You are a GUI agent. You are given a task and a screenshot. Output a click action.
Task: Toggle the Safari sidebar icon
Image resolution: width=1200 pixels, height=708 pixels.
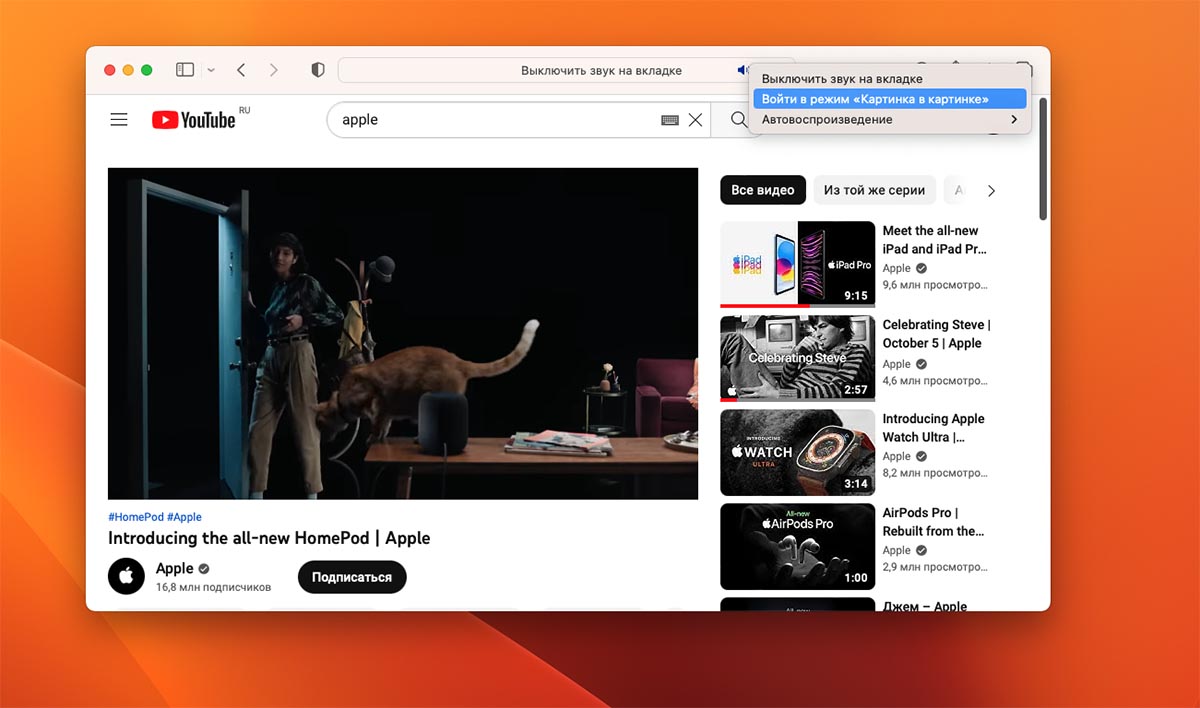[x=185, y=70]
